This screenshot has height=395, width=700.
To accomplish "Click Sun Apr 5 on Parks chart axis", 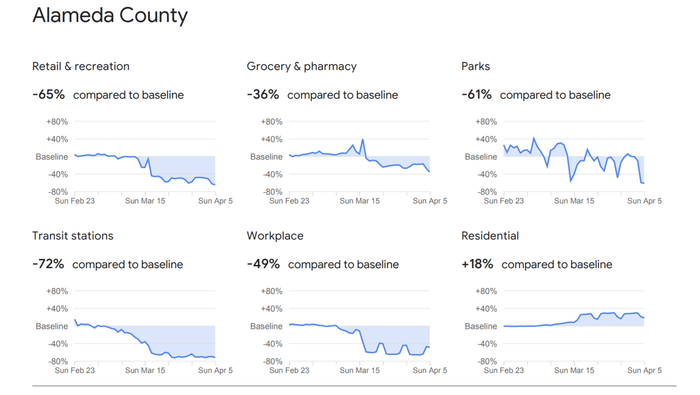I will [644, 201].
